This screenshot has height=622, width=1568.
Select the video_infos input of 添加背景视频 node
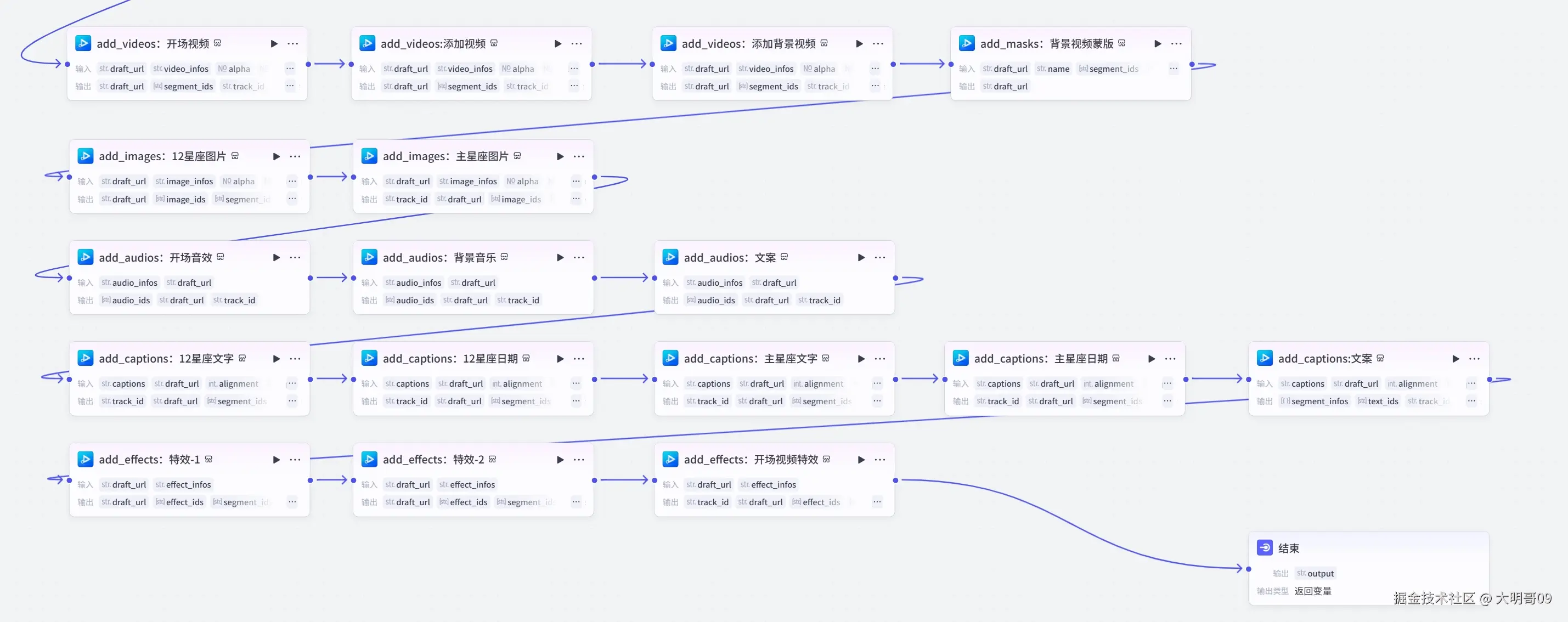point(766,69)
